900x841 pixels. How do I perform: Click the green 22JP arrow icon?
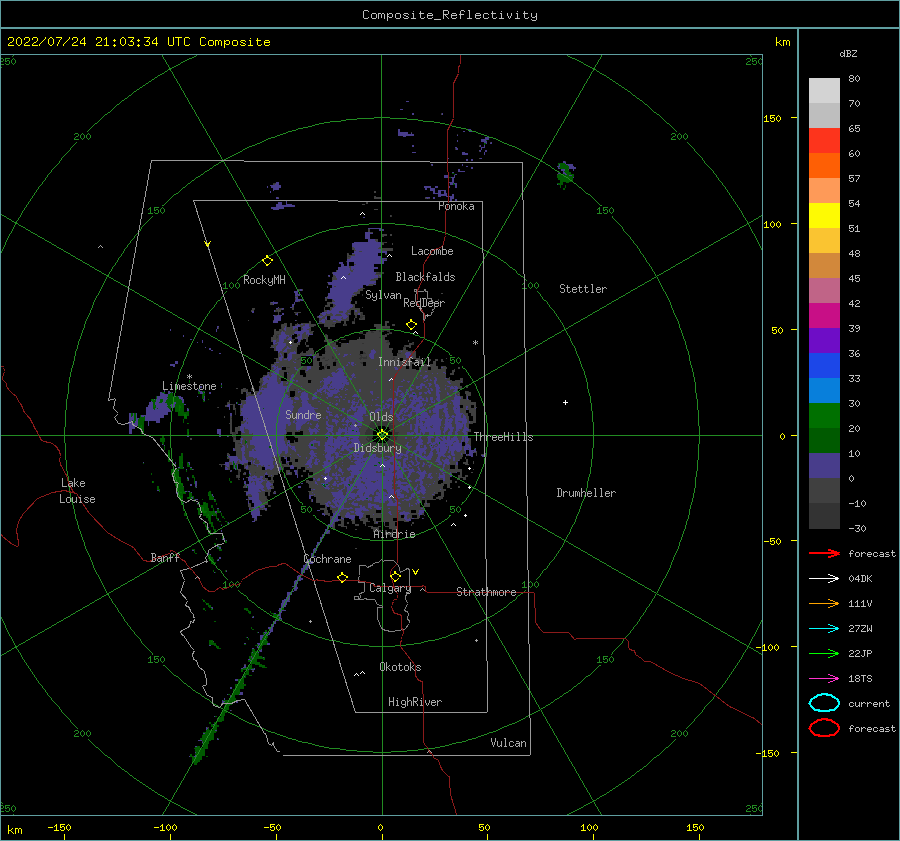click(824, 653)
